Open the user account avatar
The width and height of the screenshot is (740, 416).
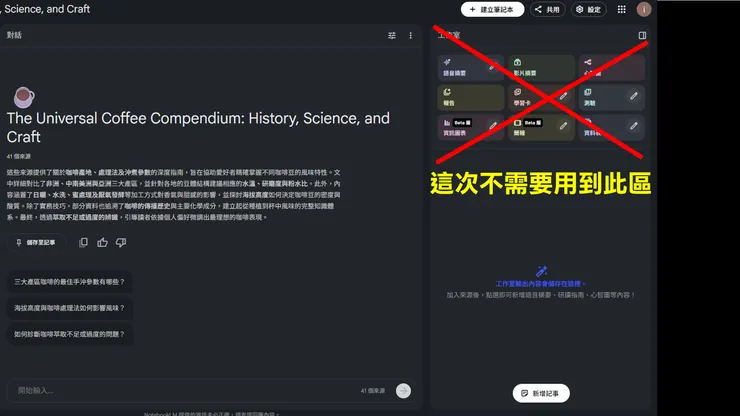click(644, 9)
